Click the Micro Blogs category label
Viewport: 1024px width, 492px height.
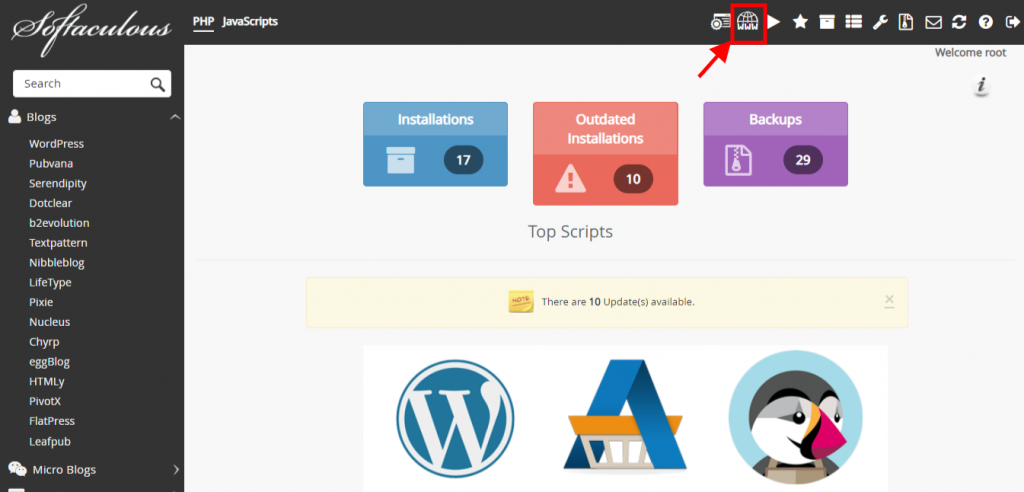pyautogui.click(x=64, y=470)
